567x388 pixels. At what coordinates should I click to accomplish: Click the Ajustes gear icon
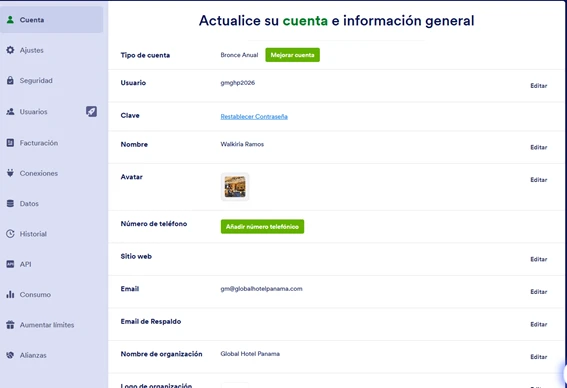tap(10, 50)
